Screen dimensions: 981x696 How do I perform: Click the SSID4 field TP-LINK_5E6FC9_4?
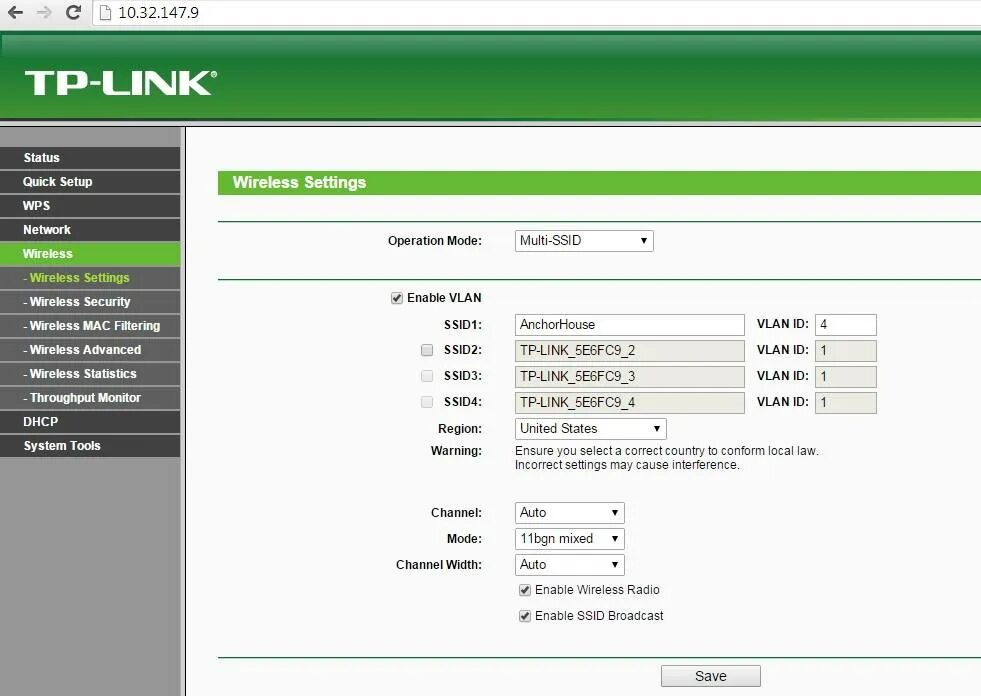[x=629, y=402]
